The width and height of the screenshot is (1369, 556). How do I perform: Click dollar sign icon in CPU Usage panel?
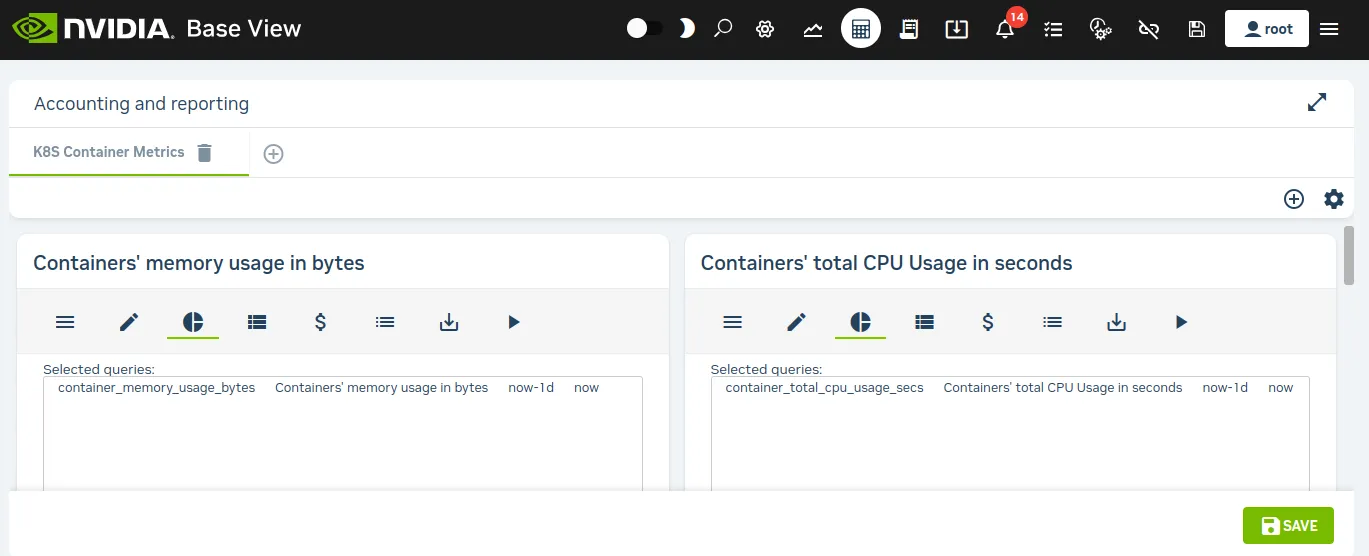tap(988, 322)
